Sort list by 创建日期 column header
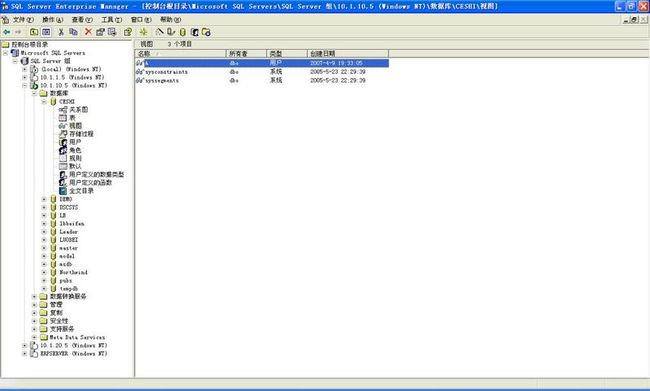 [x=348, y=53]
